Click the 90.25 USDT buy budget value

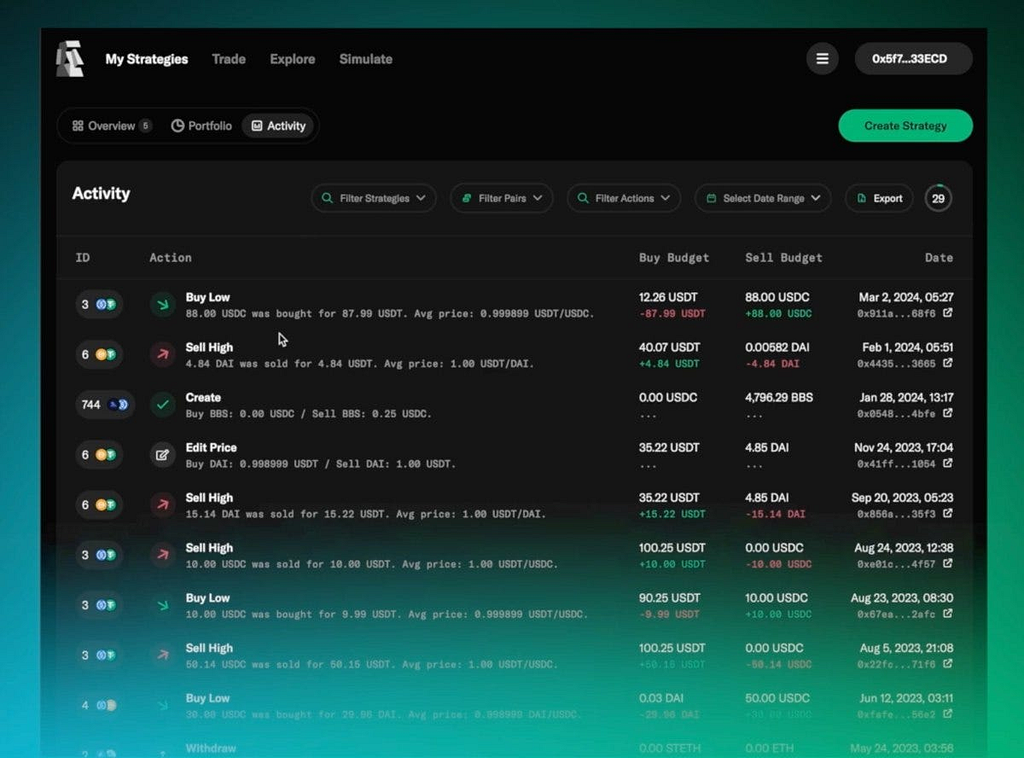(x=669, y=597)
